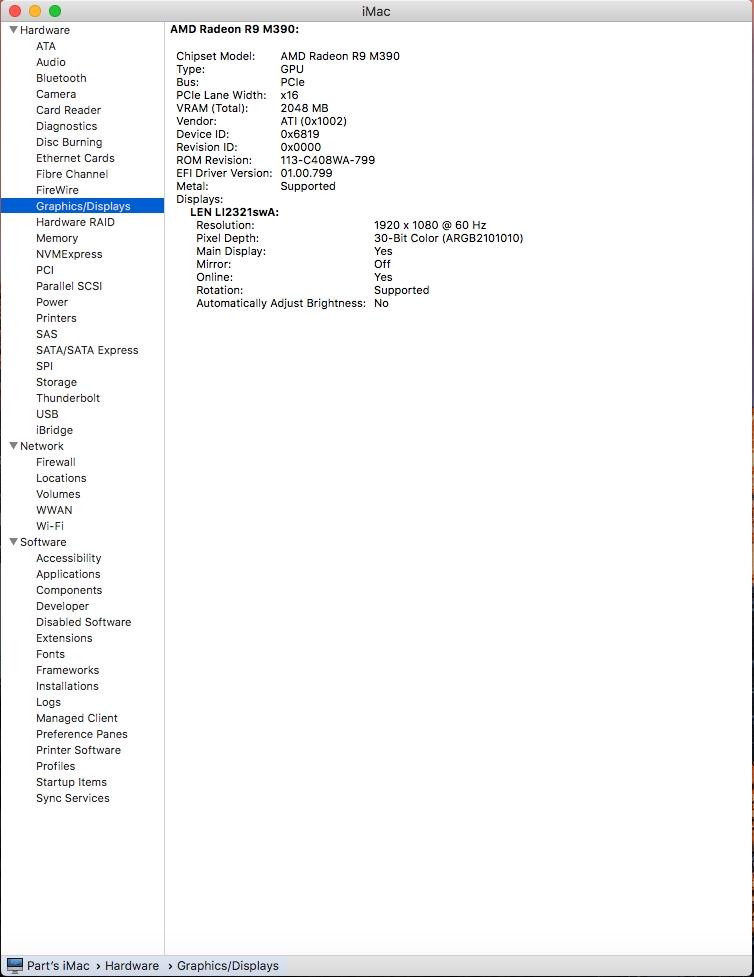The width and height of the screenshot is (754, 977).
Task: Show USB device information
Action: click(47, 414)
